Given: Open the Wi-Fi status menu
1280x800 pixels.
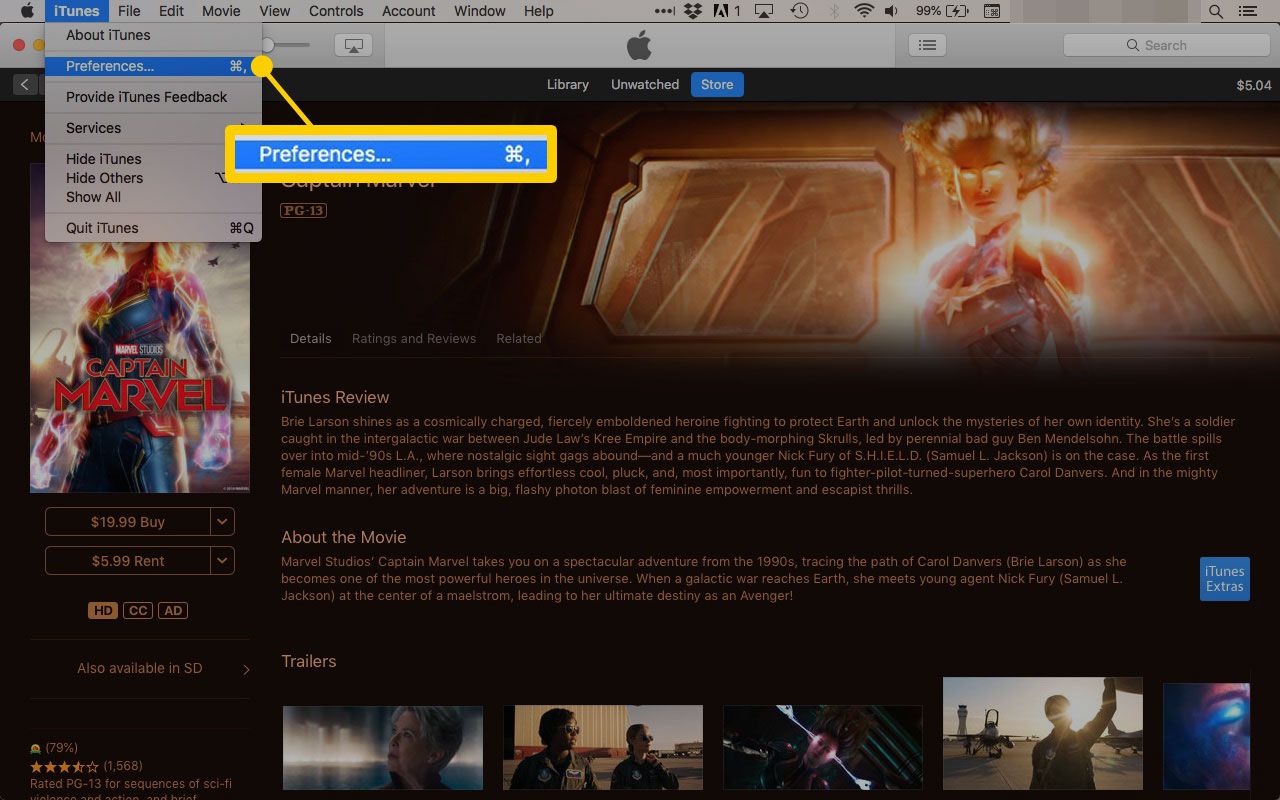Looking at the screenshot, I should point(864,11).
